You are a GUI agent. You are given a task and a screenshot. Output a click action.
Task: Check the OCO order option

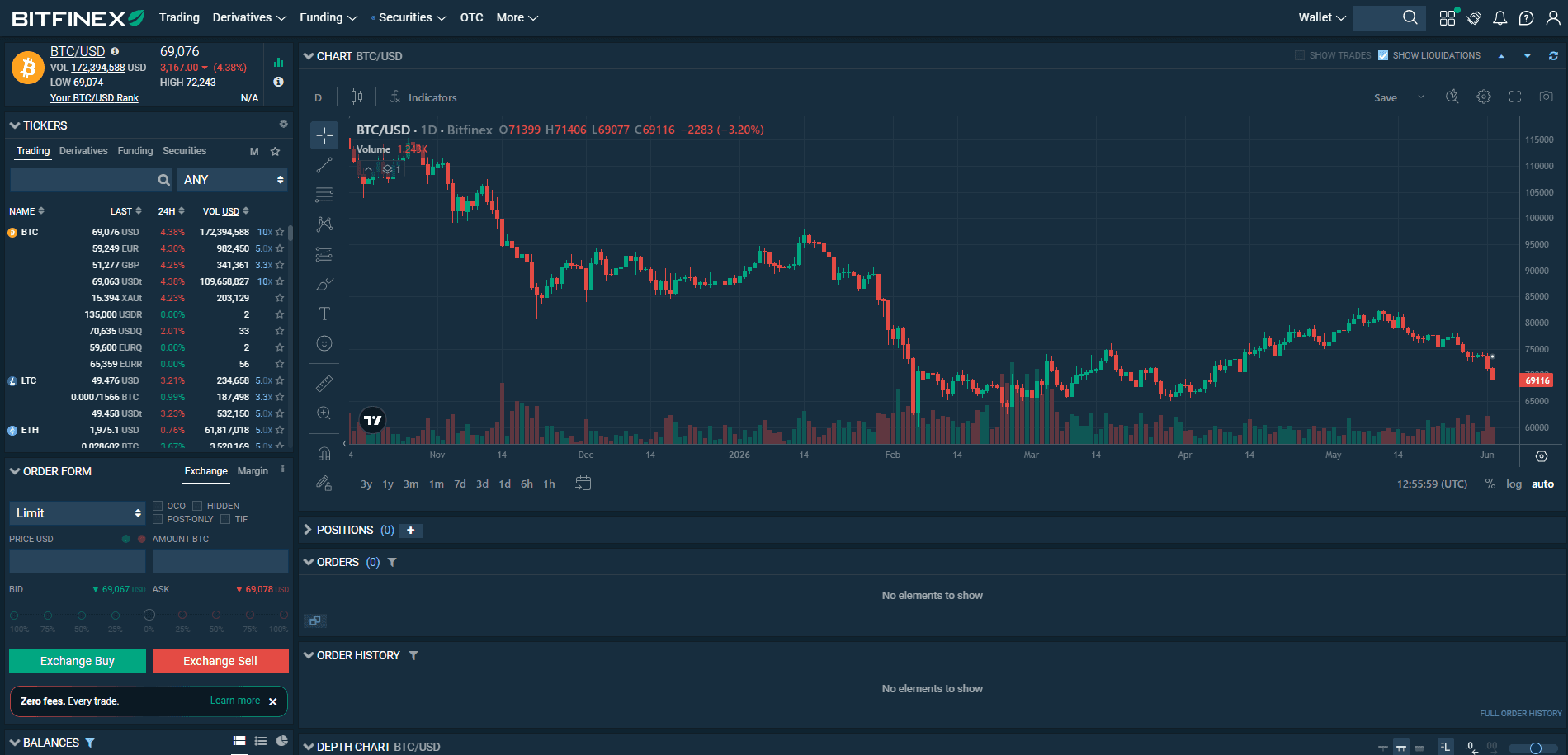(158, 506)
